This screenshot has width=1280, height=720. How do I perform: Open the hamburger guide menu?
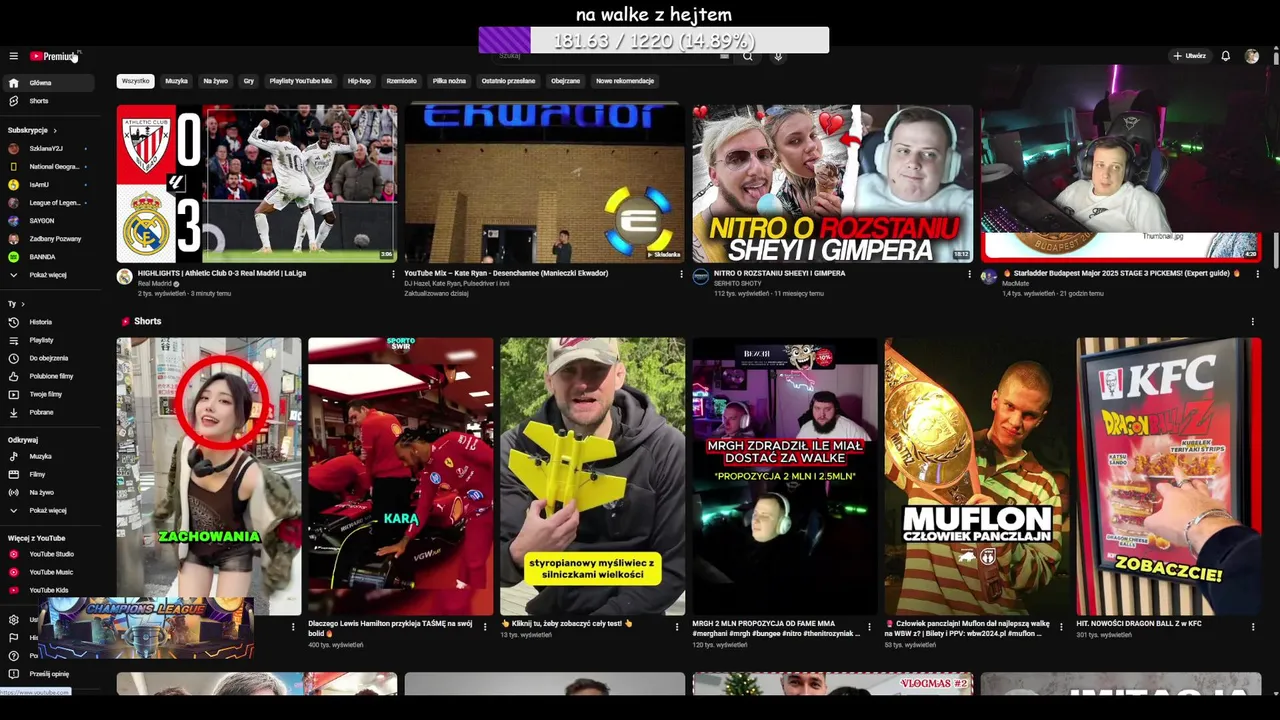(13, 56)
